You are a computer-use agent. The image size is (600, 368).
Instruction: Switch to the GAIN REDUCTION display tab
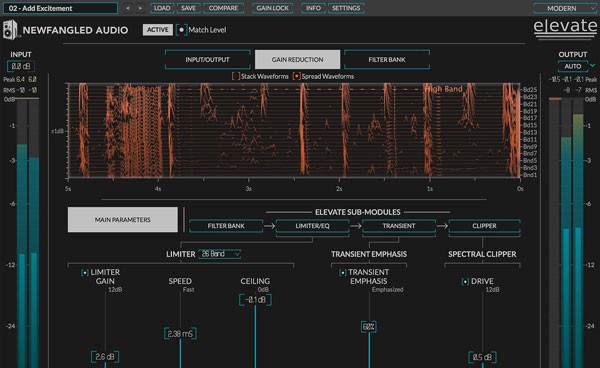297,60
